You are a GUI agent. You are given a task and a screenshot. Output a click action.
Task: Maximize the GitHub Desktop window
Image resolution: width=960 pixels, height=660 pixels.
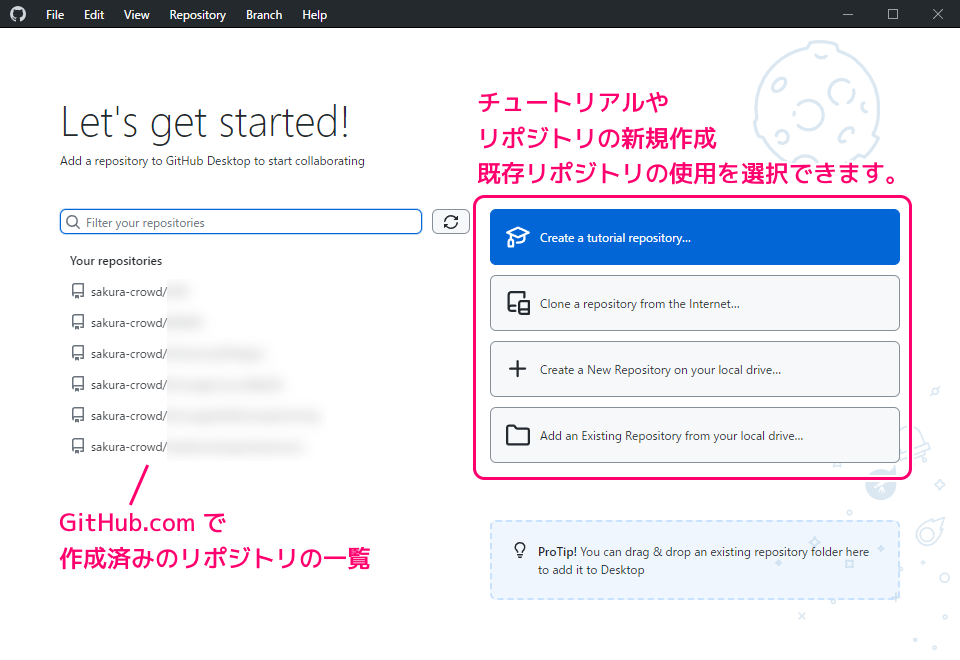point(893,14)
